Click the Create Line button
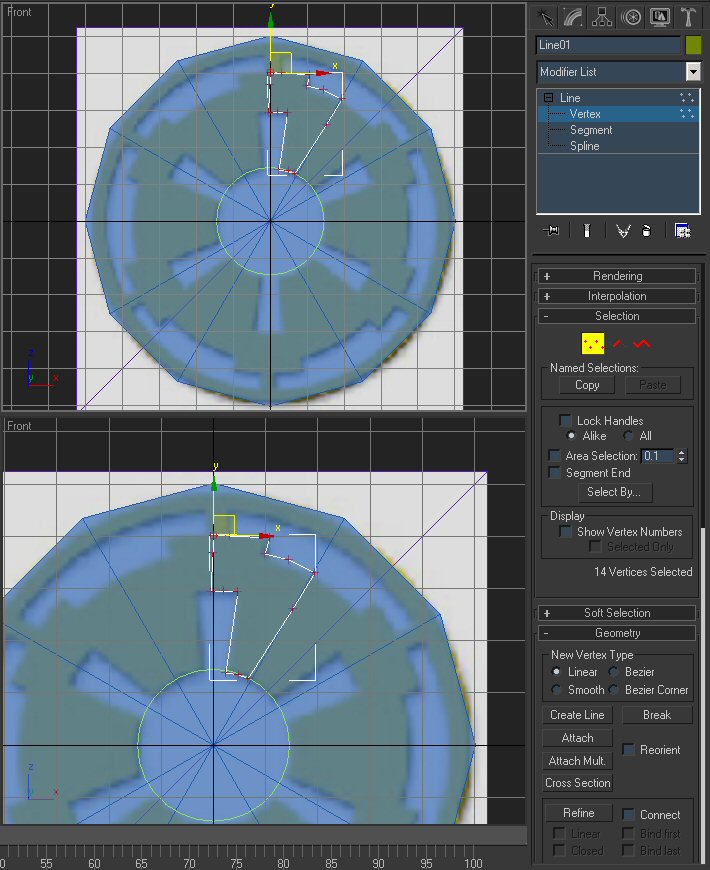 point(577,715)
